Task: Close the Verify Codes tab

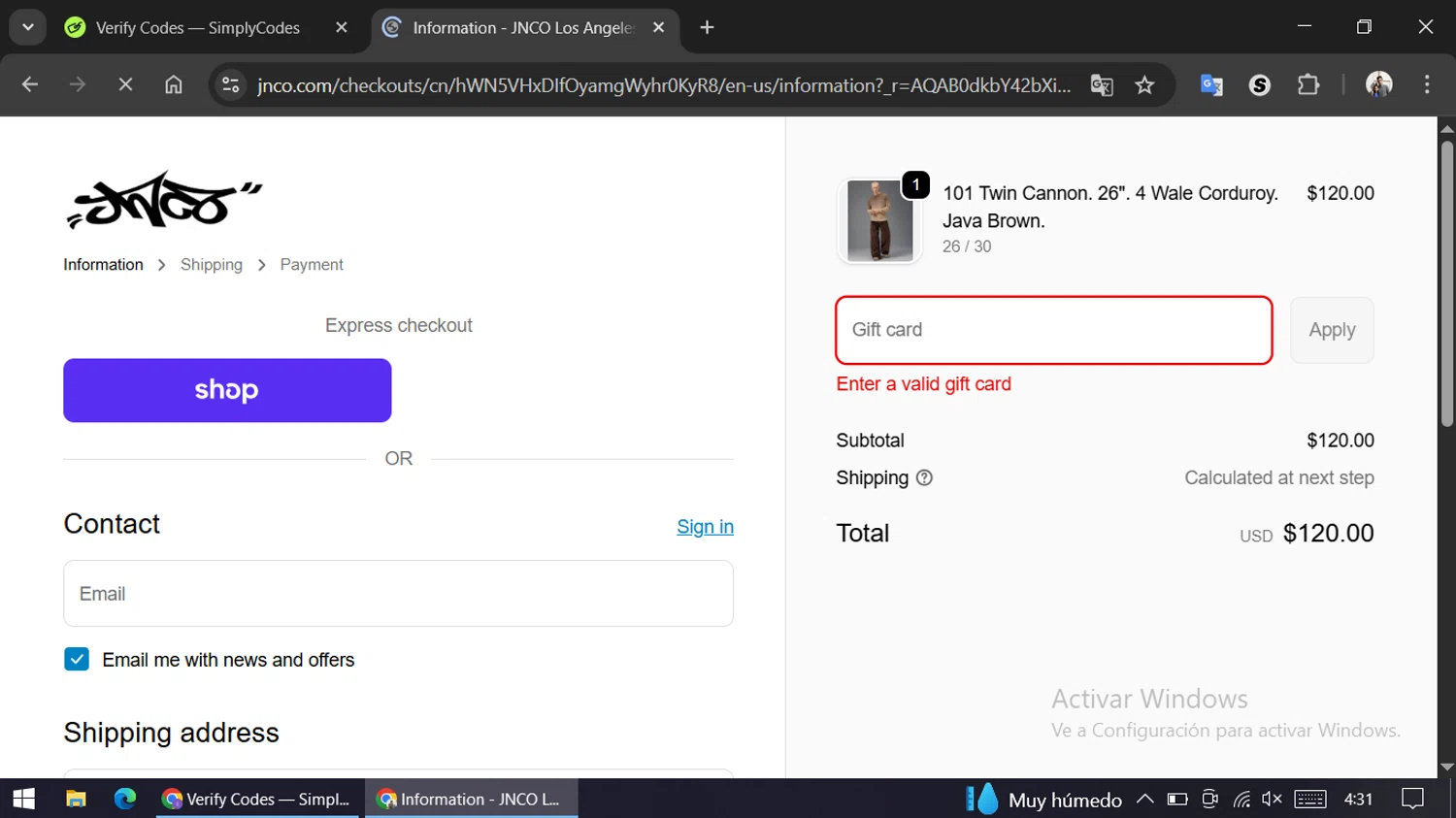Action: click(341, 28)
